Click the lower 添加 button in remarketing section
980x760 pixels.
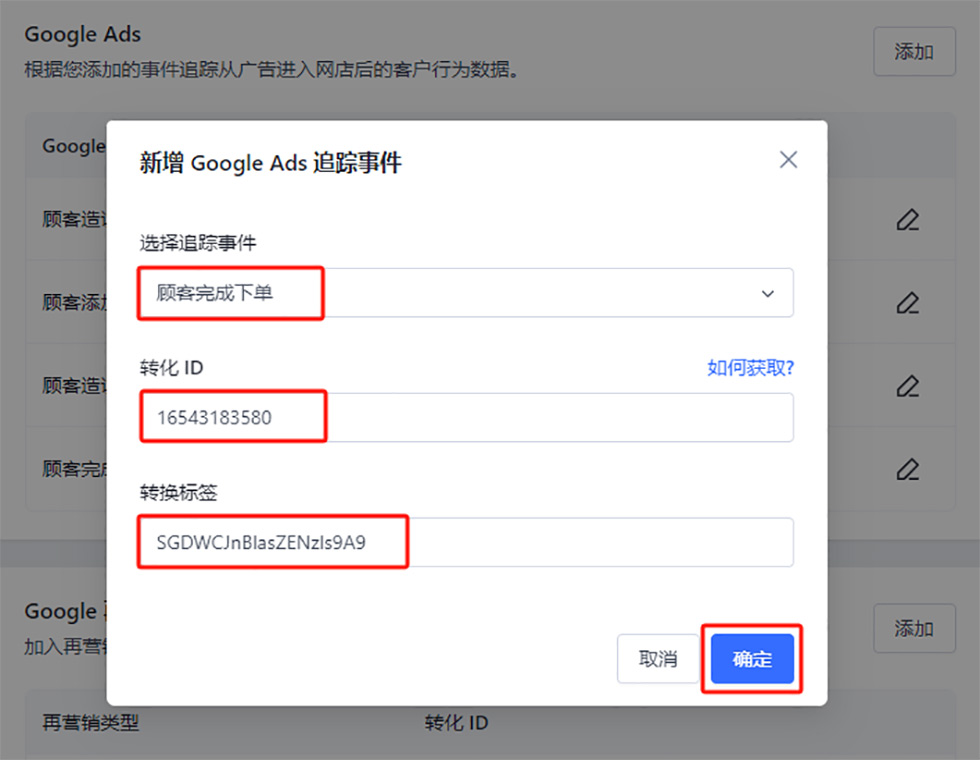(x=913, y=628)
